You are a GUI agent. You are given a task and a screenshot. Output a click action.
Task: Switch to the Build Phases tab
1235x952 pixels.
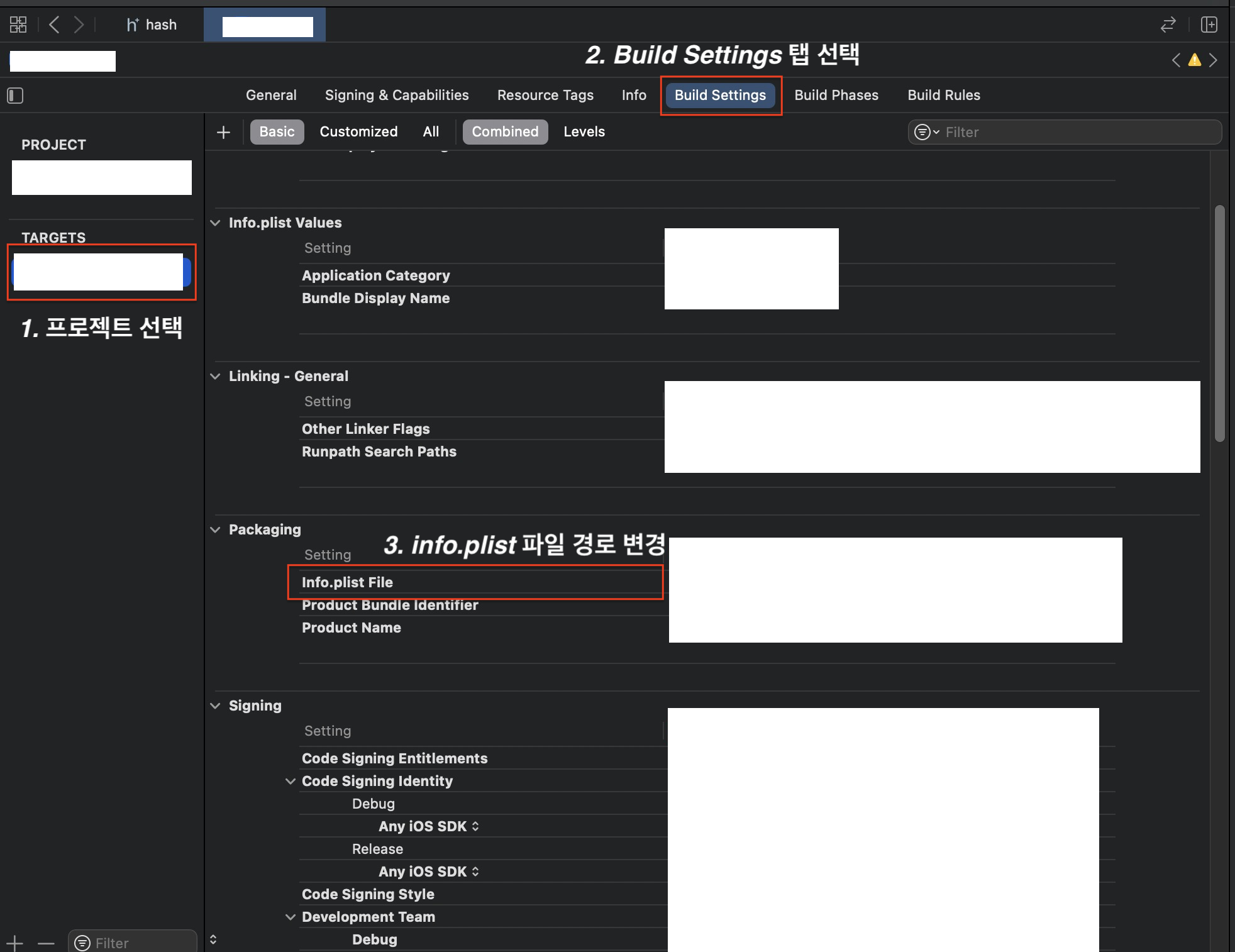[836, 96]
